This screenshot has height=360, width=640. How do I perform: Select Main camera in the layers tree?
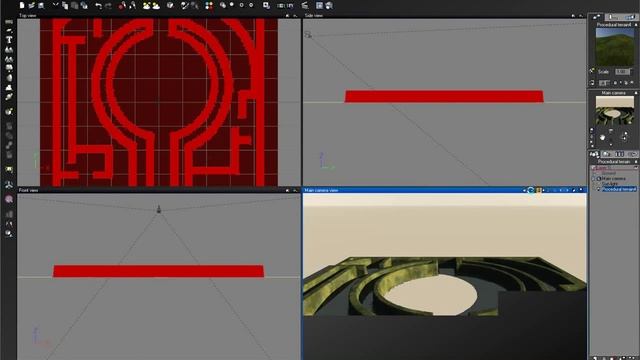click(613, 178)
